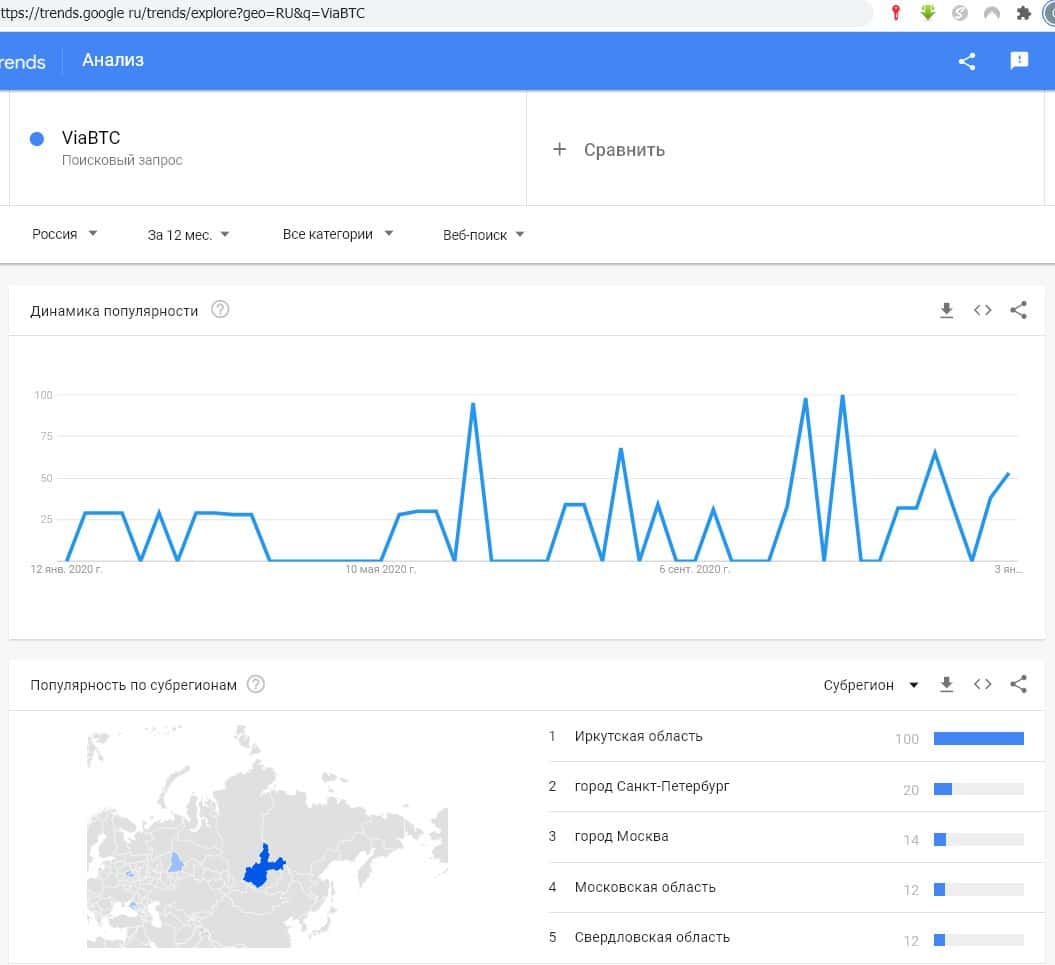Open help for Динамика популярности

click(x=221, y=310)
